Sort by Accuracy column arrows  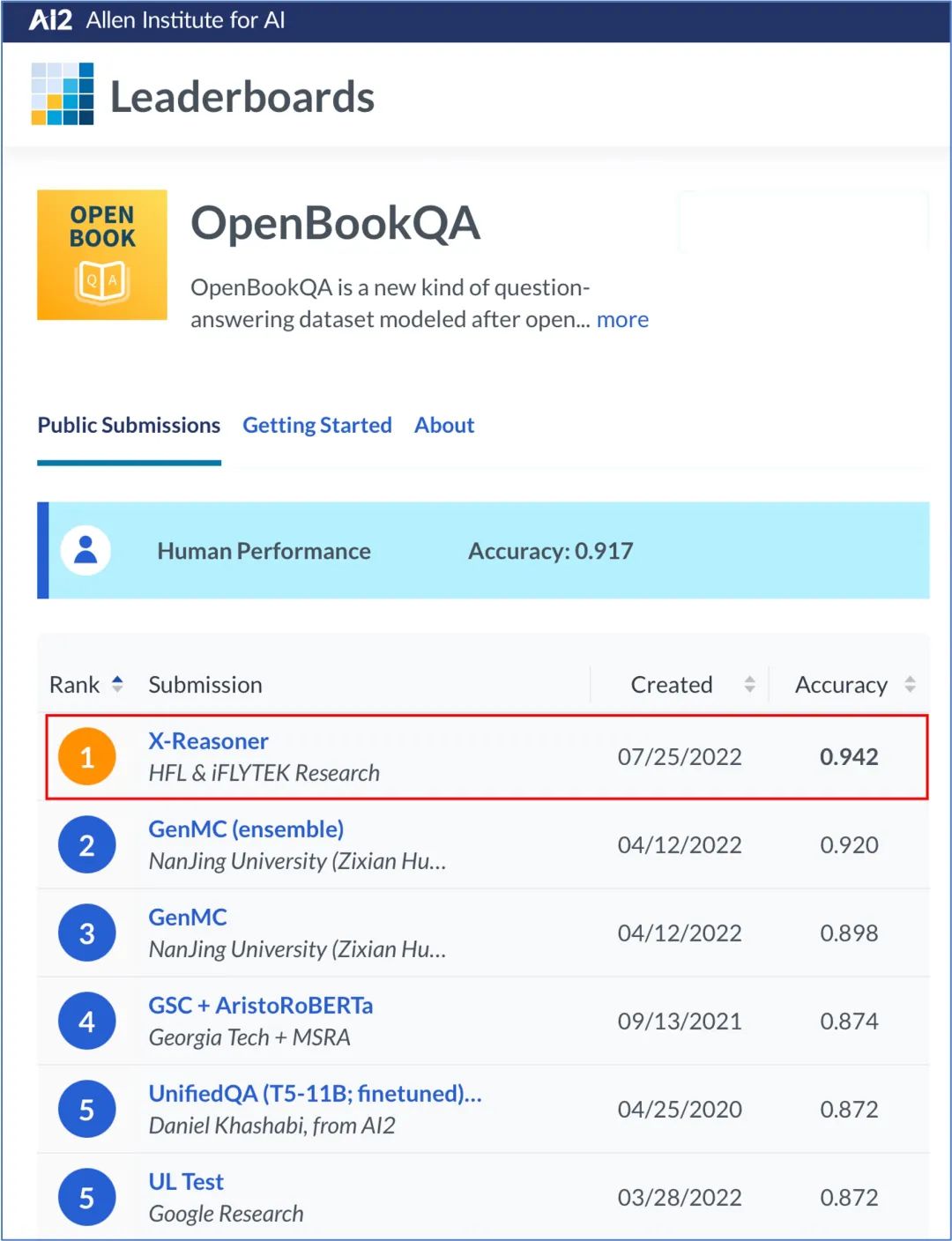click(x=910, y=684)
